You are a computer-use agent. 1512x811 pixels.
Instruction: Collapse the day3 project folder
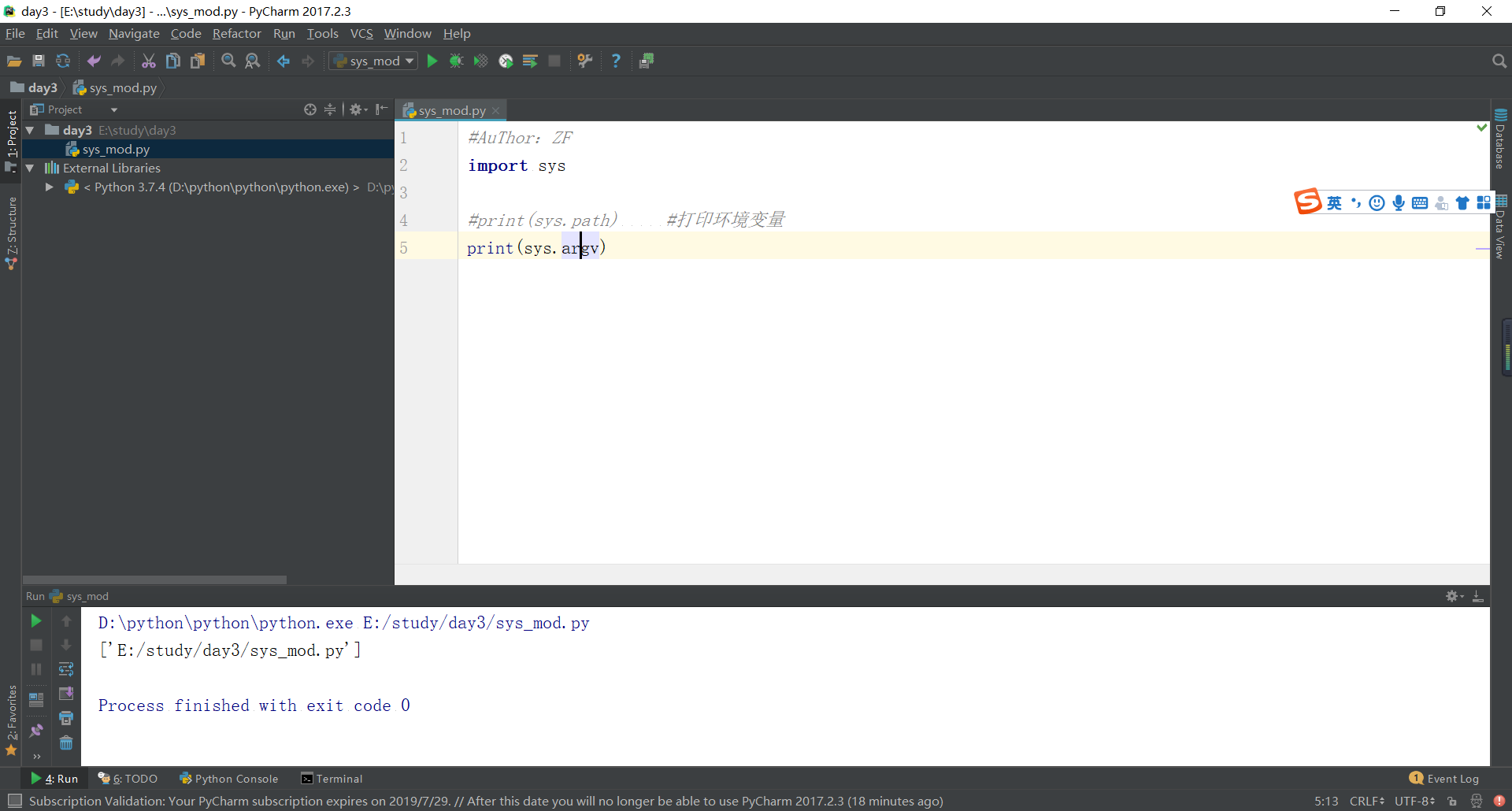tap(30, 130)
